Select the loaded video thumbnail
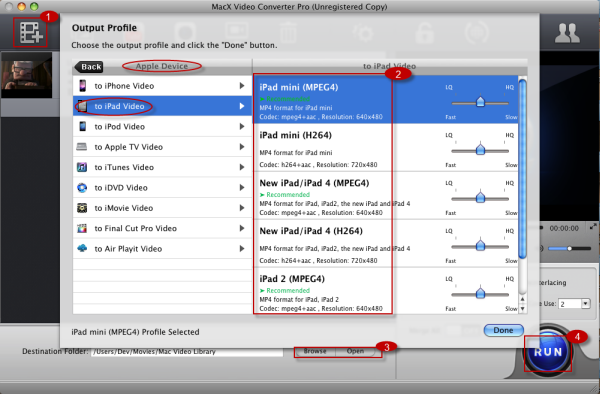The image size is (600, 394). [26, 75]
